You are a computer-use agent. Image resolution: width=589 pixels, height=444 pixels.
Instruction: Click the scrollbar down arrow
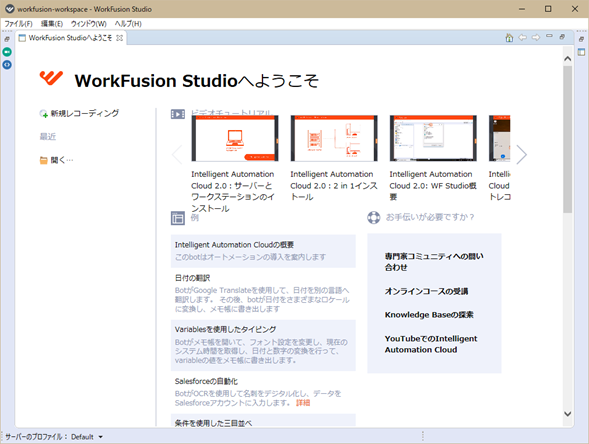point(568,414)
